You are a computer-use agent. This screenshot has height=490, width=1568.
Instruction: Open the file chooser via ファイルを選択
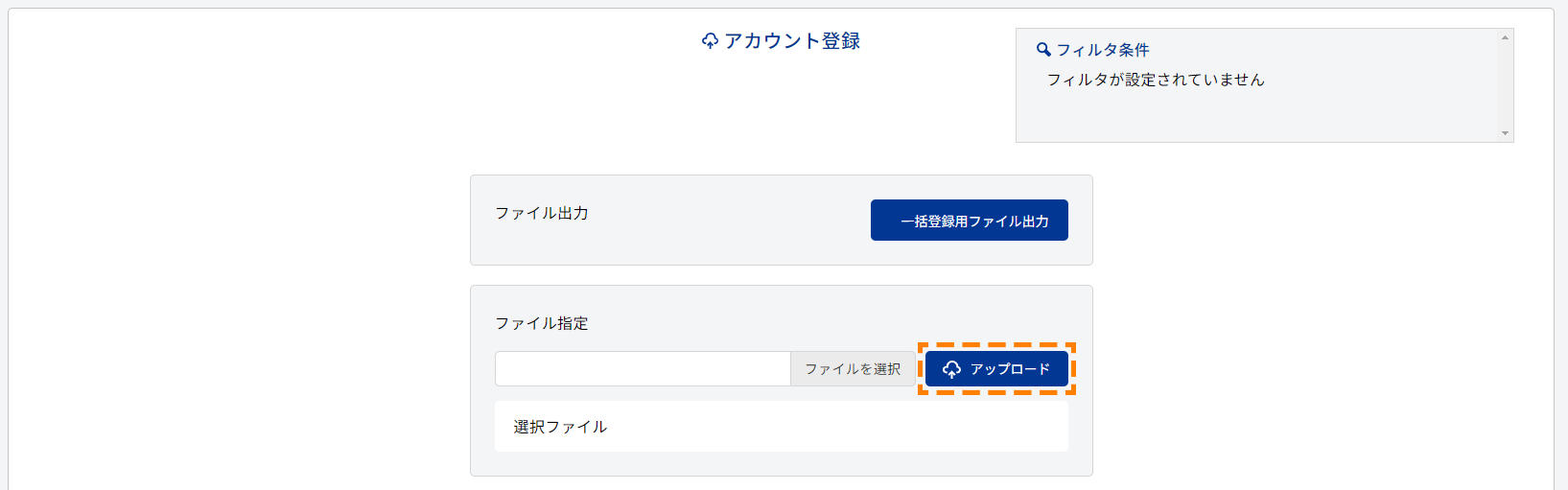[x=853, y=369]
